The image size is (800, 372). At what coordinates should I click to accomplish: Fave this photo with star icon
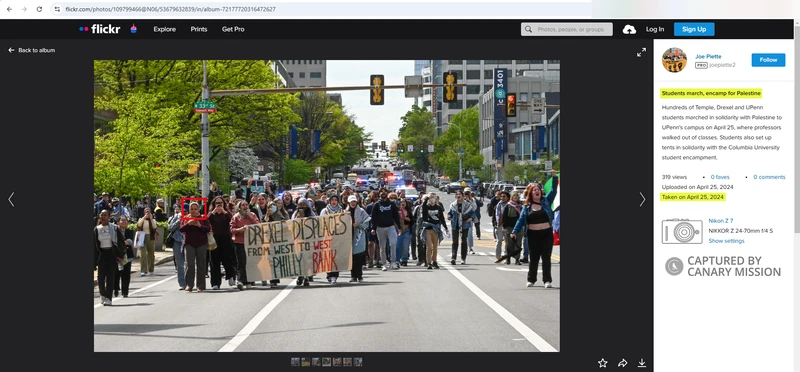point(603,363)
